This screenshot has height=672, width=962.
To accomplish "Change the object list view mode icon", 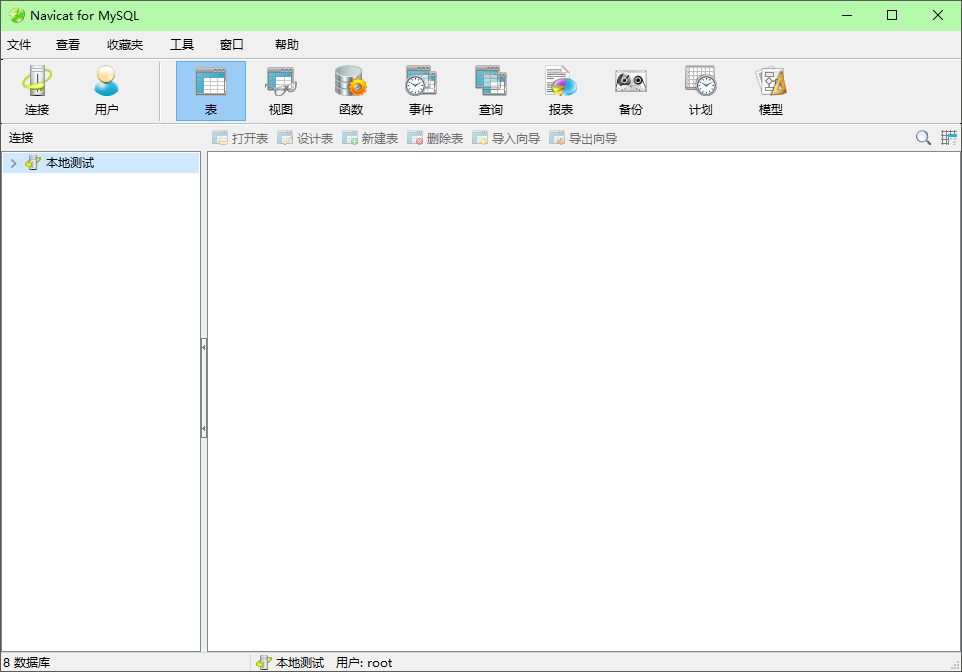I will click(x=949, y=138).
